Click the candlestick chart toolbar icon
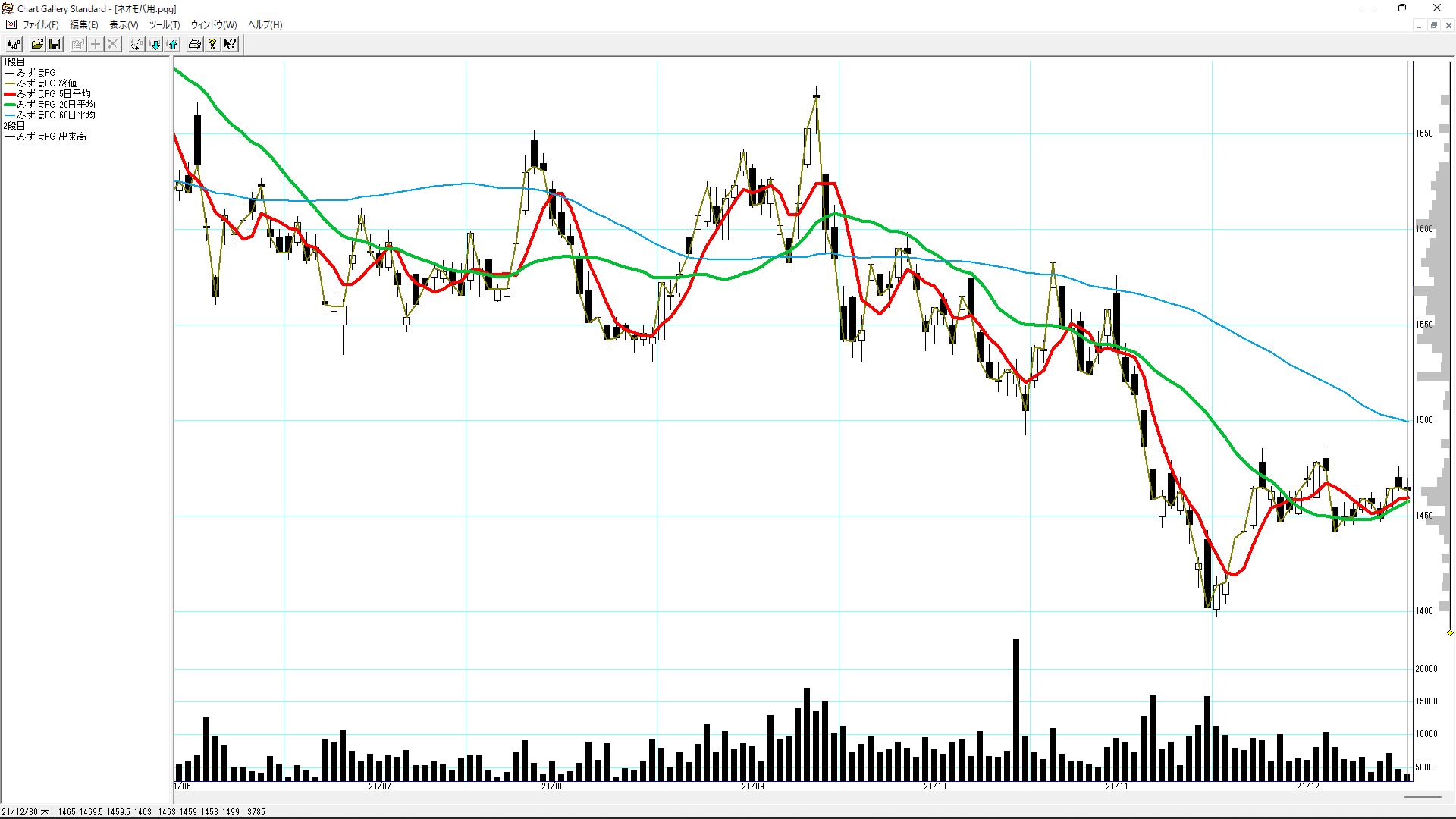Viewport: 1456px width, 819px height. click(14, 44)
